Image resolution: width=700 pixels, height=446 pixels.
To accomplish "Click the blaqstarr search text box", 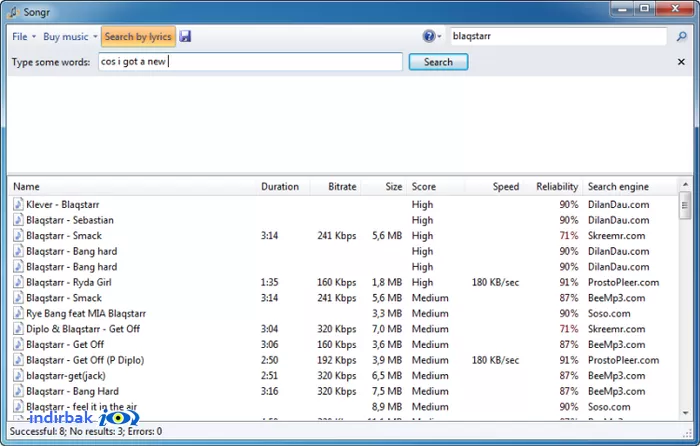I will click(x=558, y=36).
